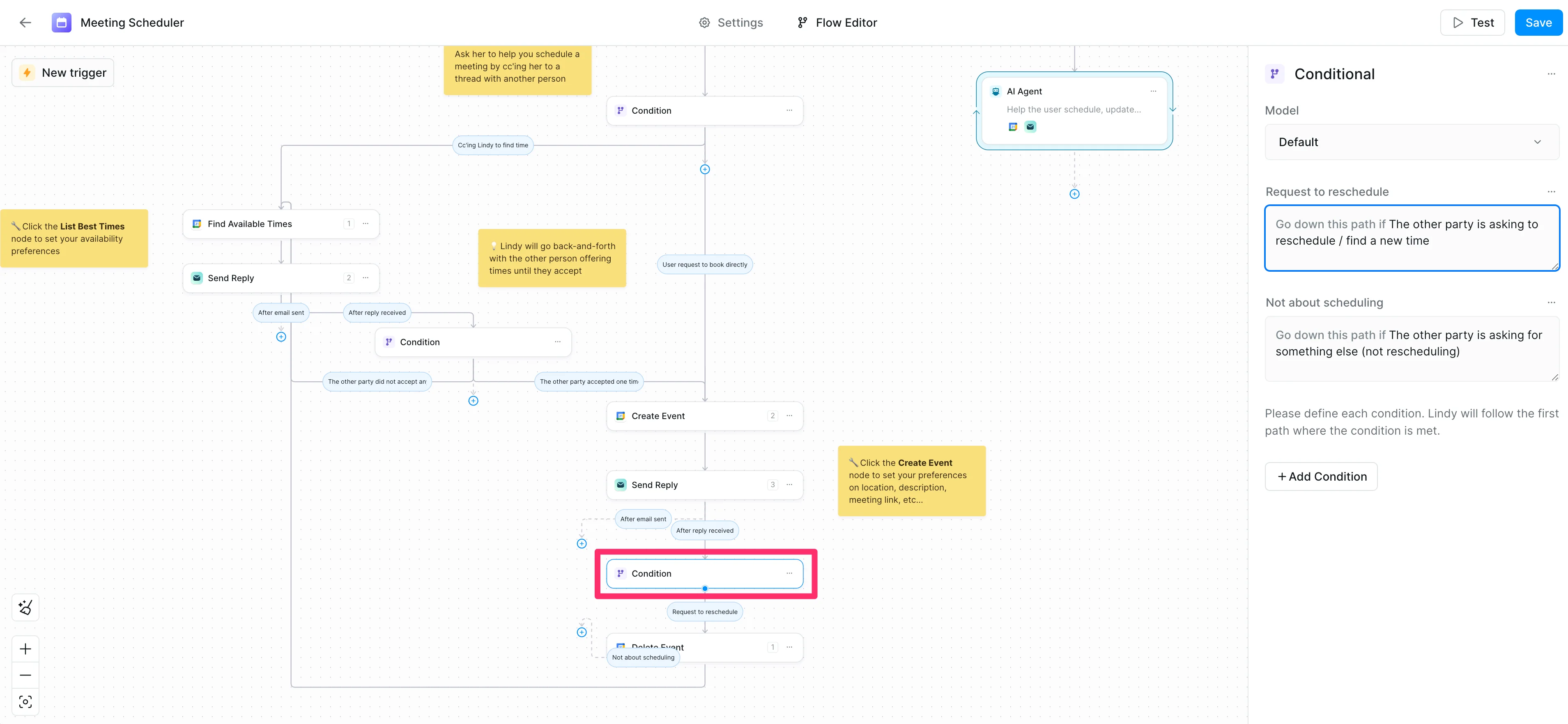Zoom in with the plus icon

click(25, 648)
